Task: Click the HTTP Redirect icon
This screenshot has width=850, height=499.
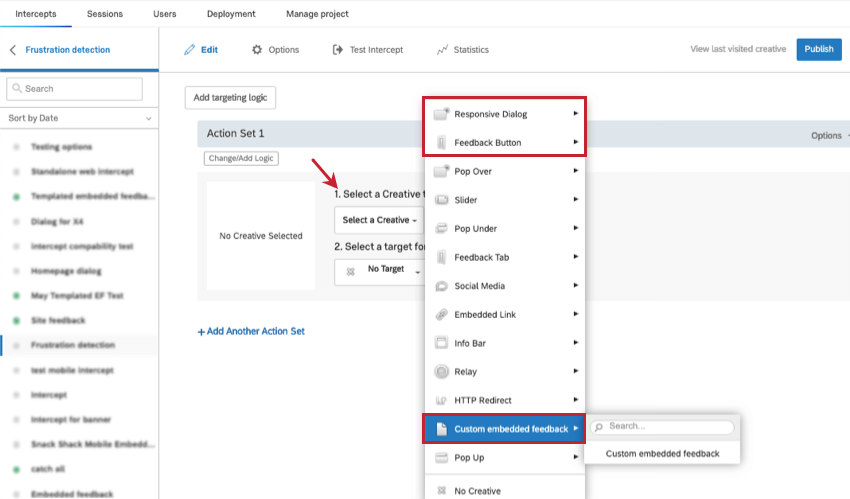Action: [x=442, y=400]
